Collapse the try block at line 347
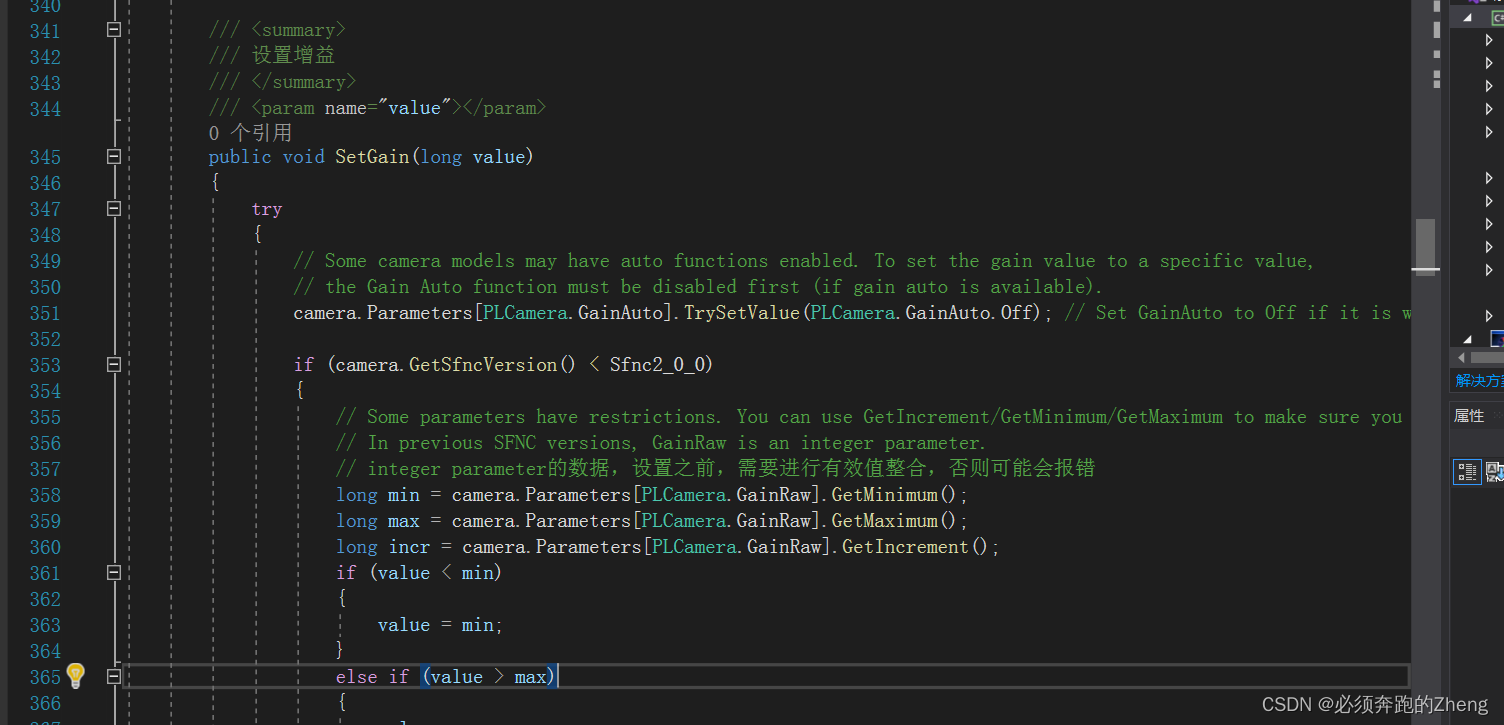Screen dimensions: 1504x725 [113, 209]
